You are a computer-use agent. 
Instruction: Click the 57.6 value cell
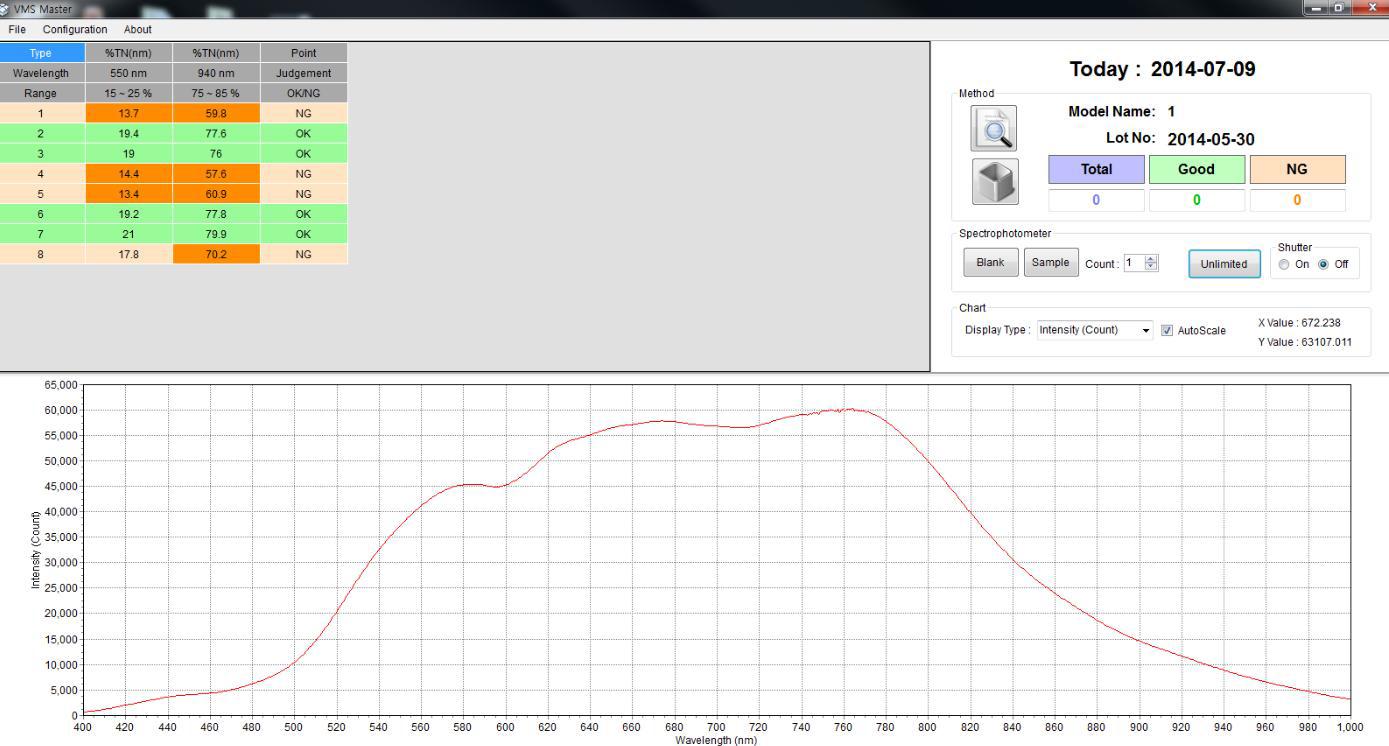[x=216, y=174]
